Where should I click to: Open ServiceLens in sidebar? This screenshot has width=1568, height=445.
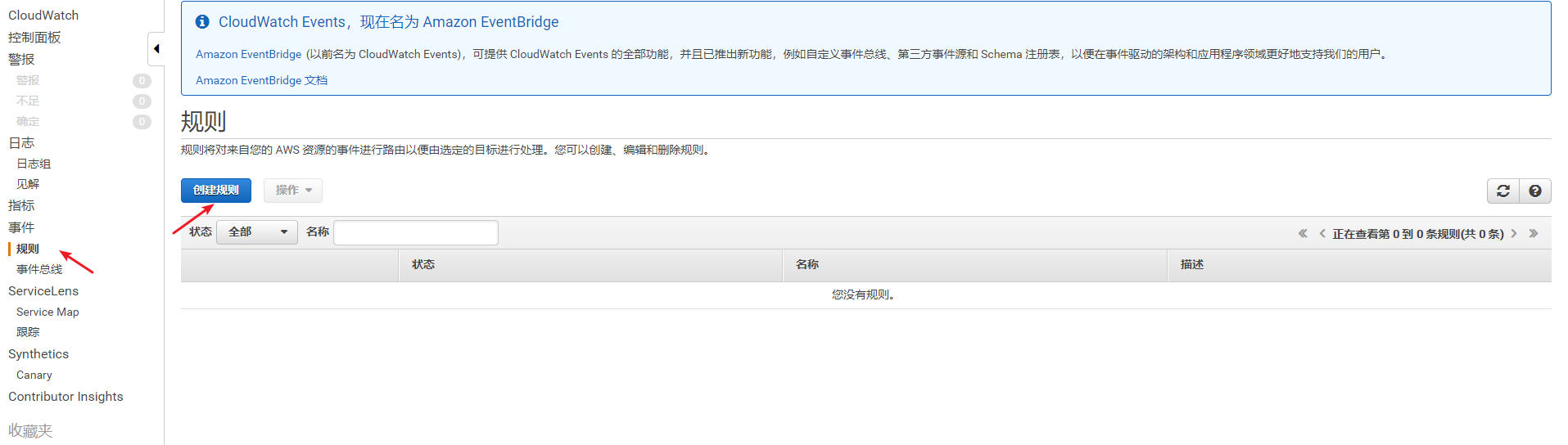(x=43, y=291)
